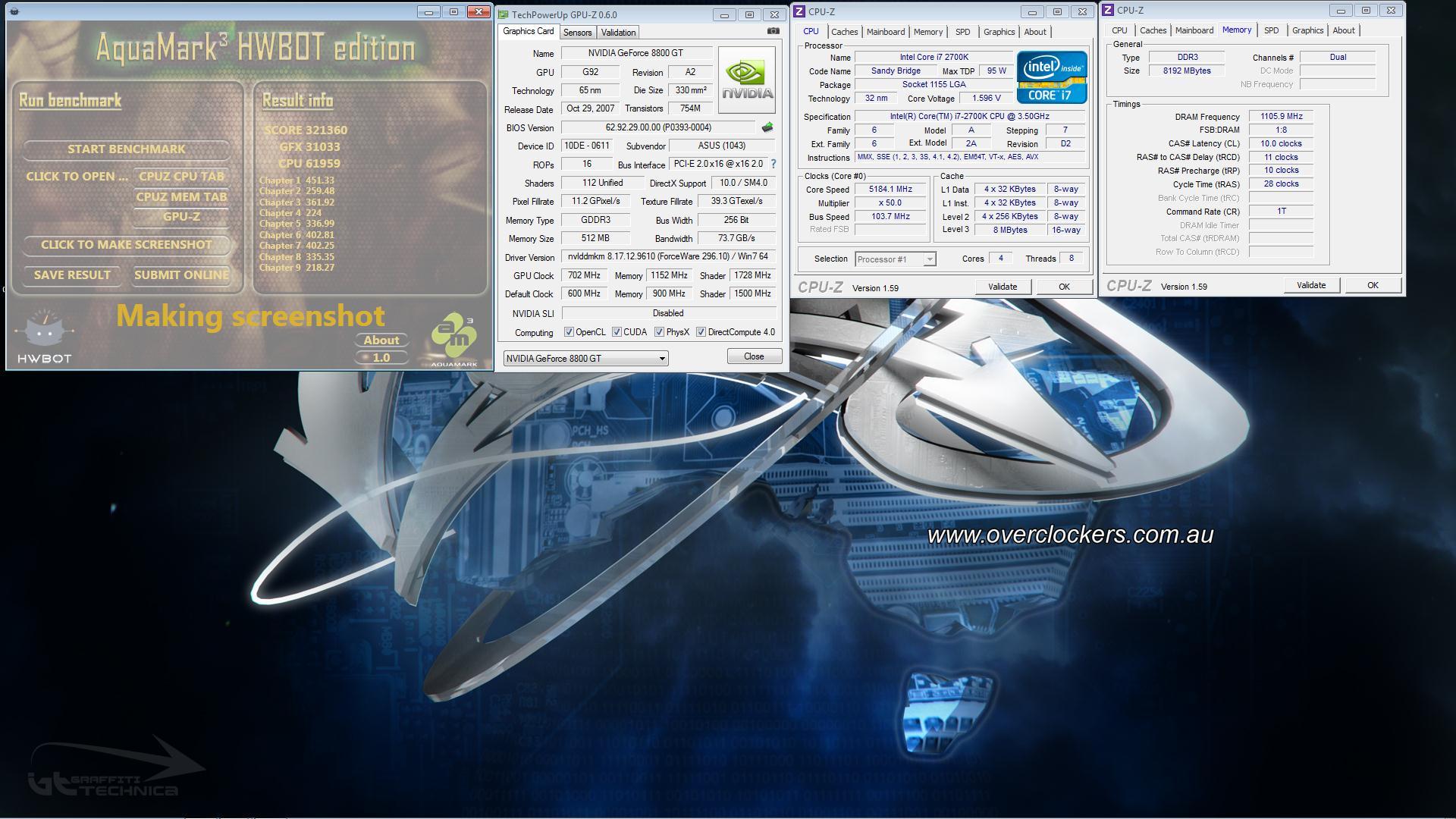Screen dimensions: 1456x819
Task: Open SPD tab in CPU-Z Memory window
Action: coord(1271,30)
